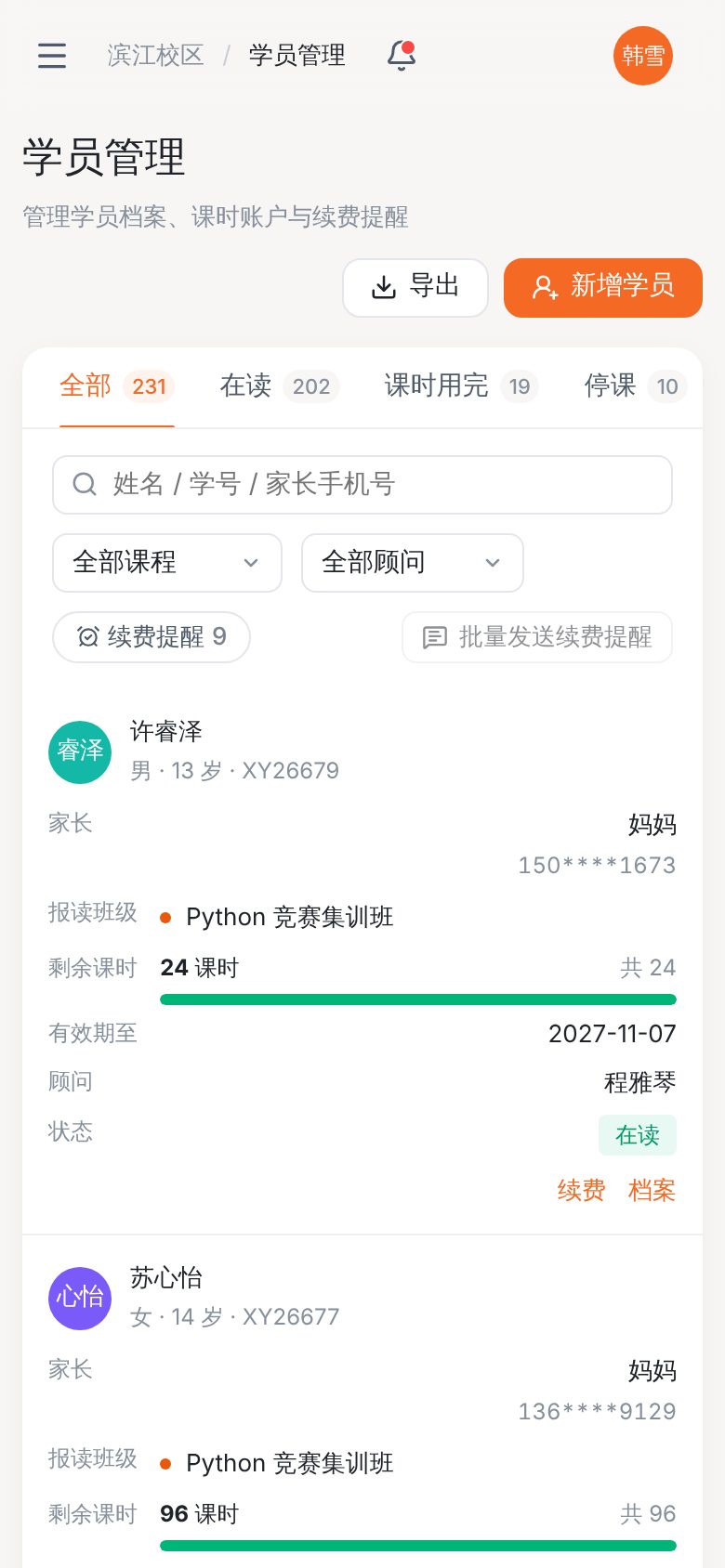The image size is (725, 1568).
Task: Click 女 · 14 岁 · XY26677 info line
Action: click(234, 1317)
